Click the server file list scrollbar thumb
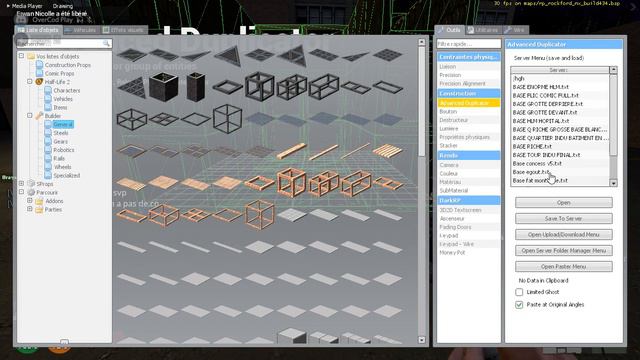Image resolution: width=640 pixels, height=360 pixels. click(x=613, y=115)
